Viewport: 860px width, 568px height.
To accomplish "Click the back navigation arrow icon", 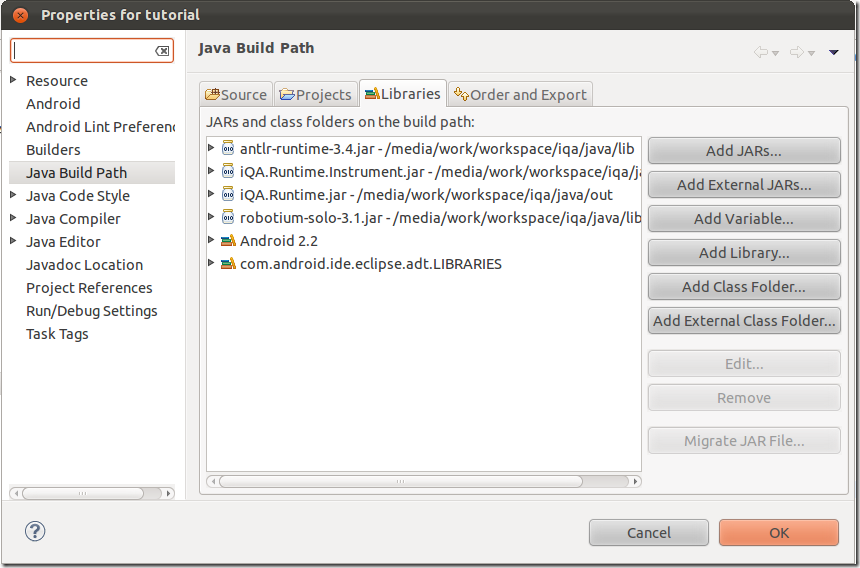I will pyautogui.click(x=761, y=52).
